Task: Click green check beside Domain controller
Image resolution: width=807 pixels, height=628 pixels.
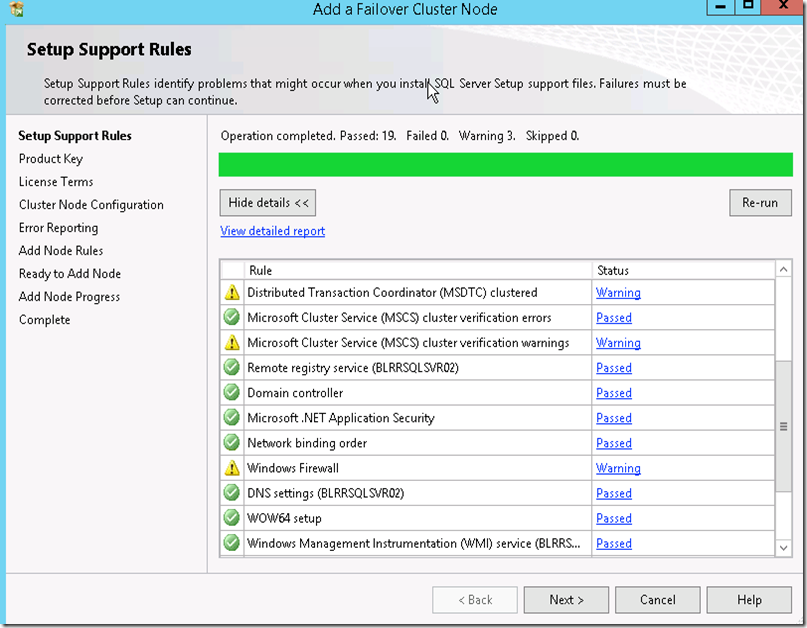Action: [x=232, y=392]
